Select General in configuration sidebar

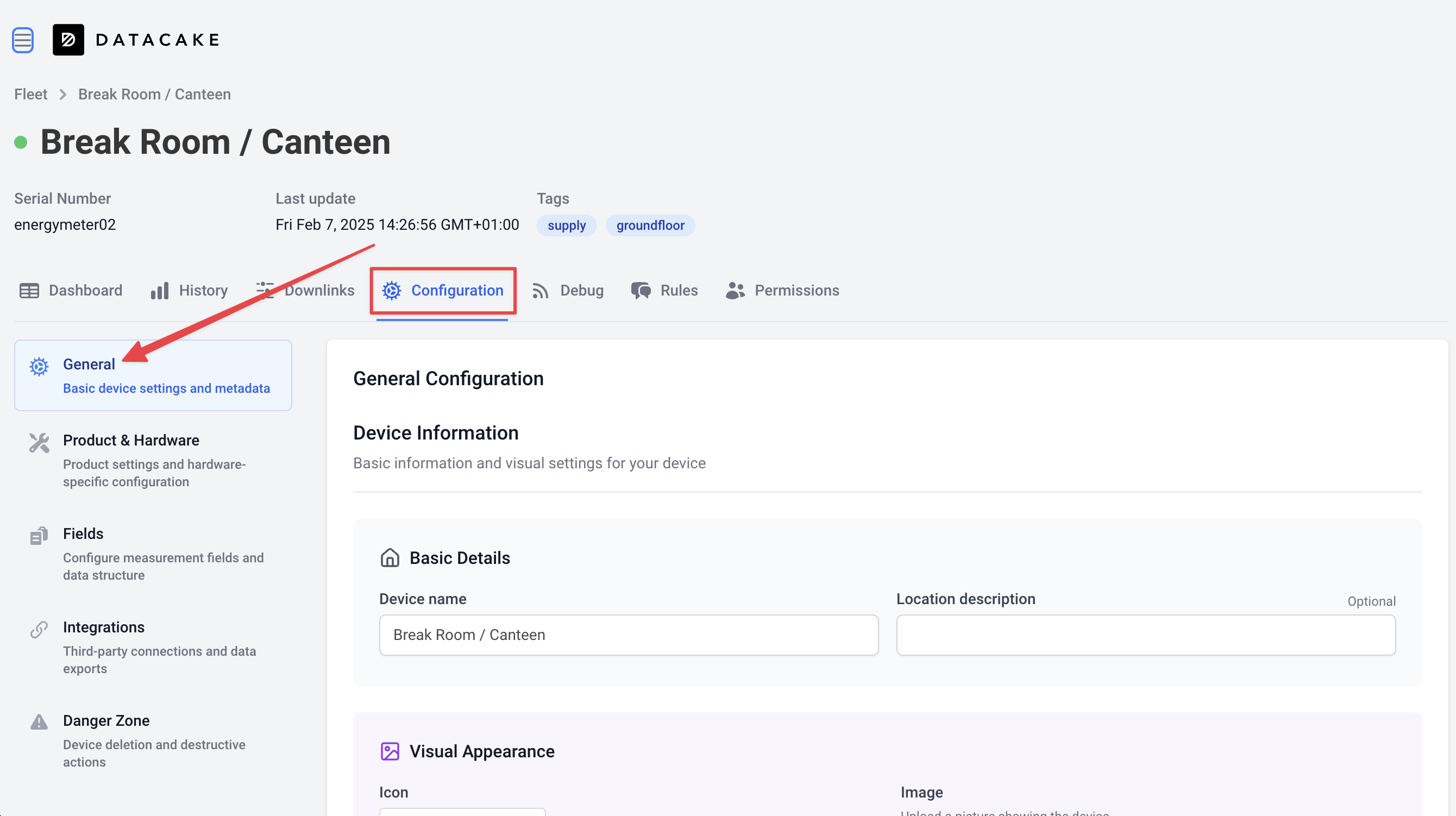point(153,375)
